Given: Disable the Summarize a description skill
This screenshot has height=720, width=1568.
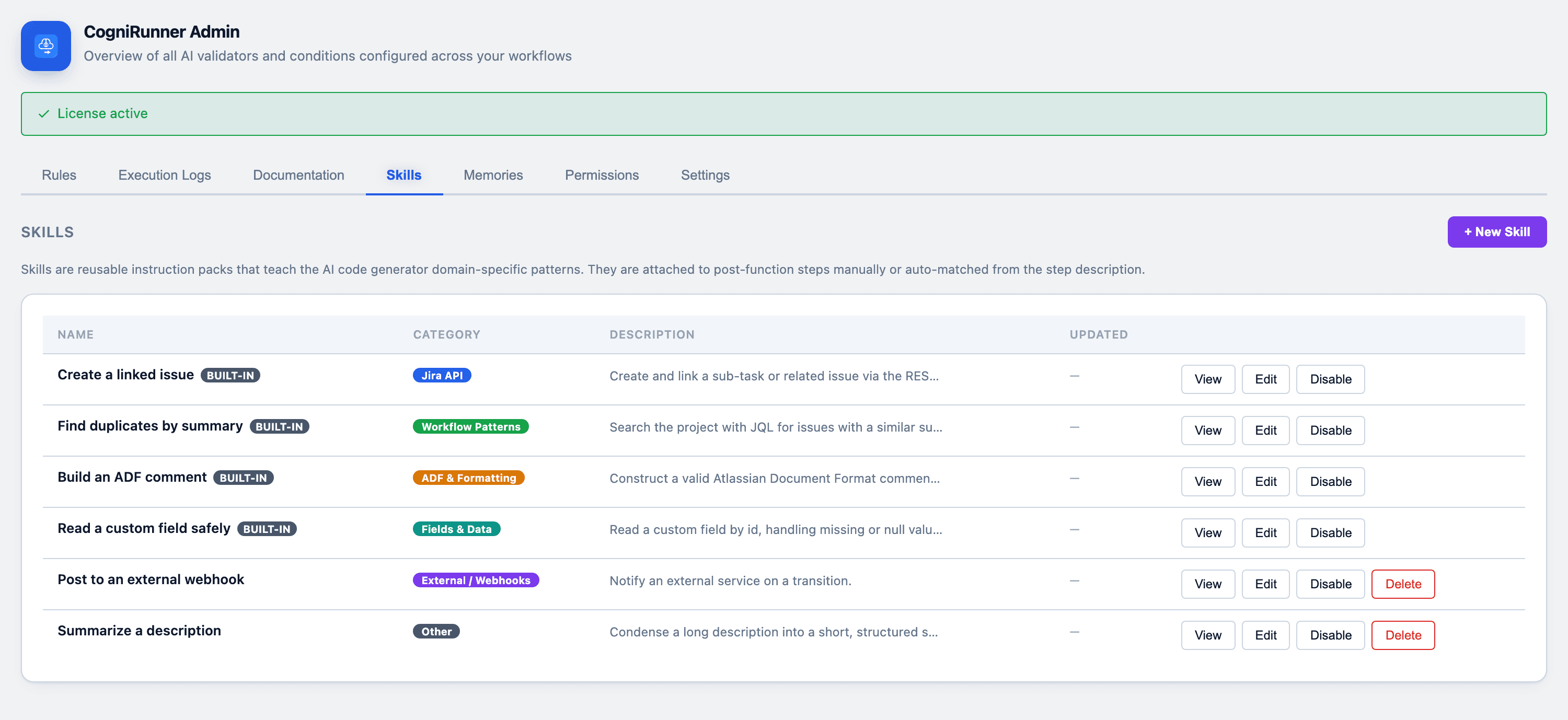Looking at the screenshot, I should (x=1330, y=635).
